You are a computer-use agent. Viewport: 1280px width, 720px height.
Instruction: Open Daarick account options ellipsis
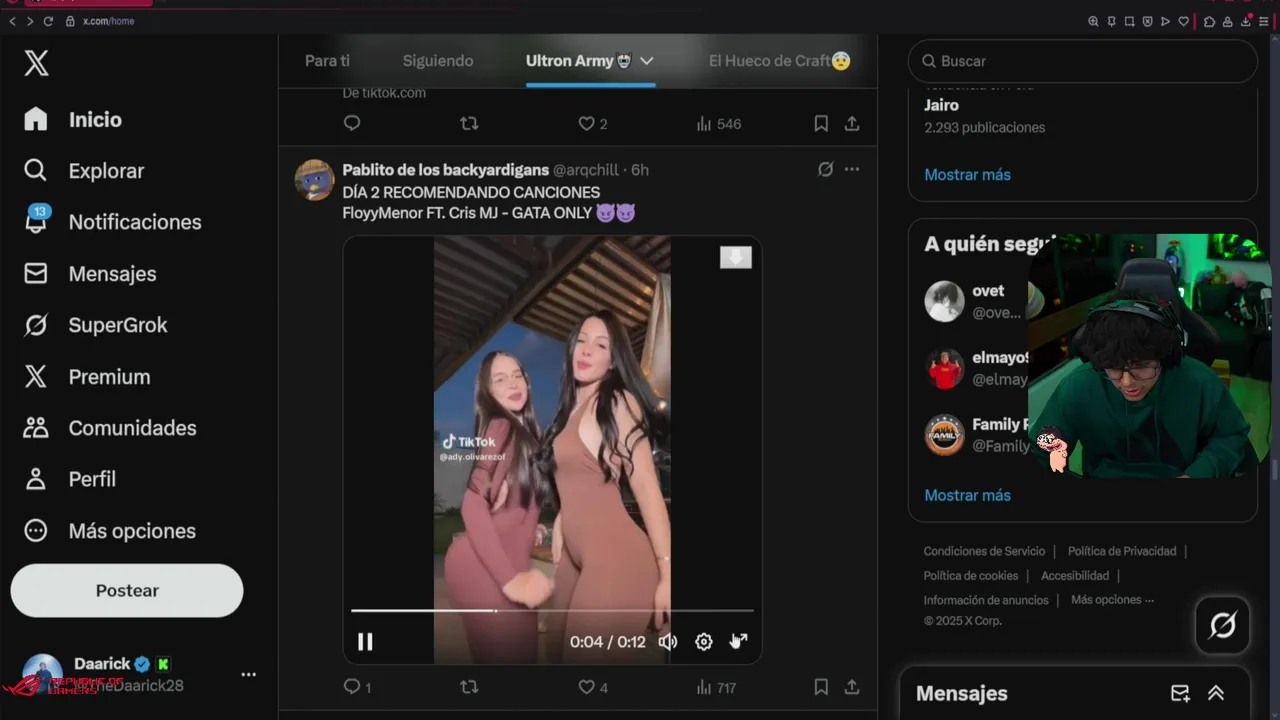pos(249,675)
